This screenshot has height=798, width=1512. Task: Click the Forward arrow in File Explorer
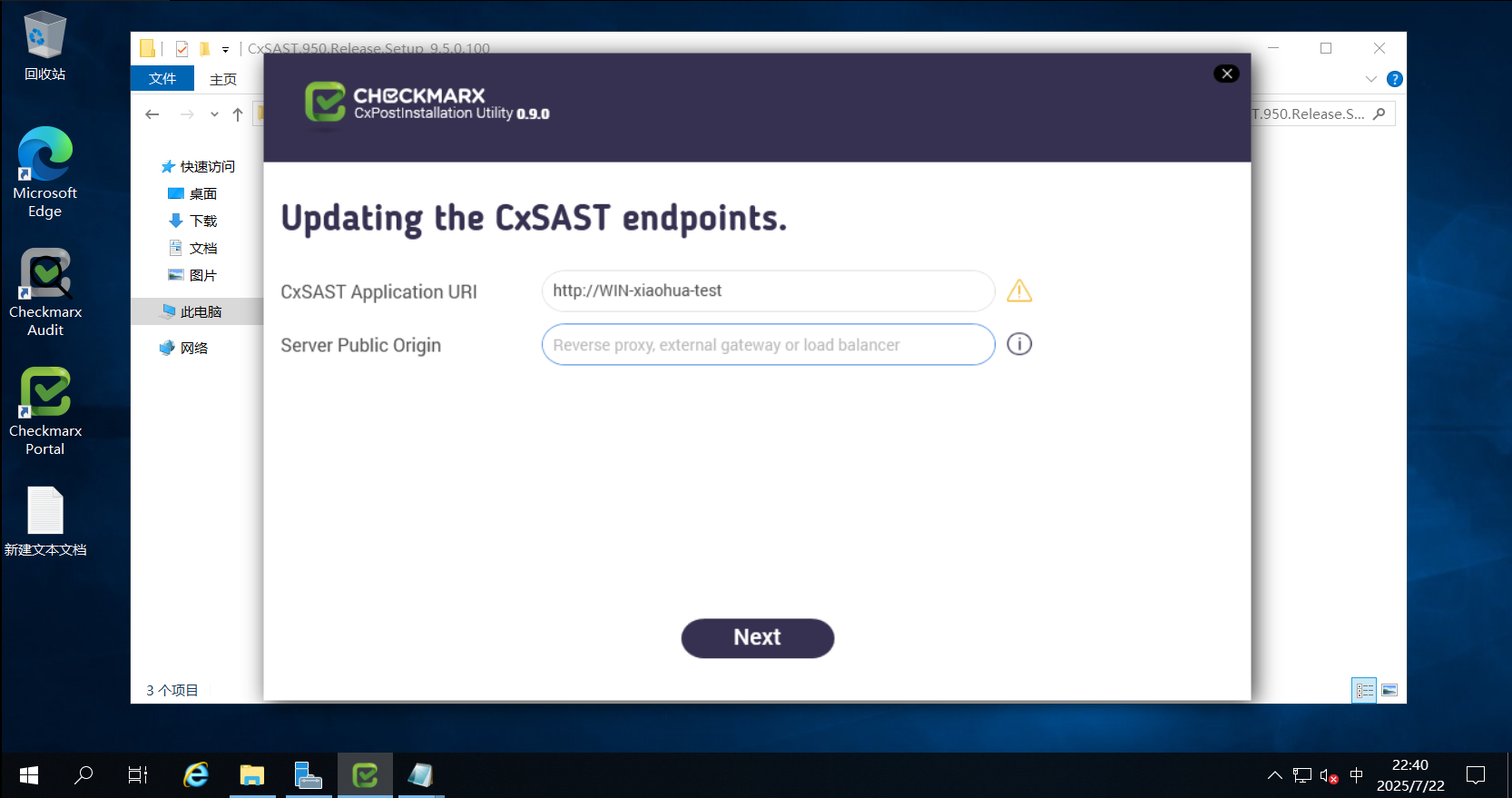[187, 114]
